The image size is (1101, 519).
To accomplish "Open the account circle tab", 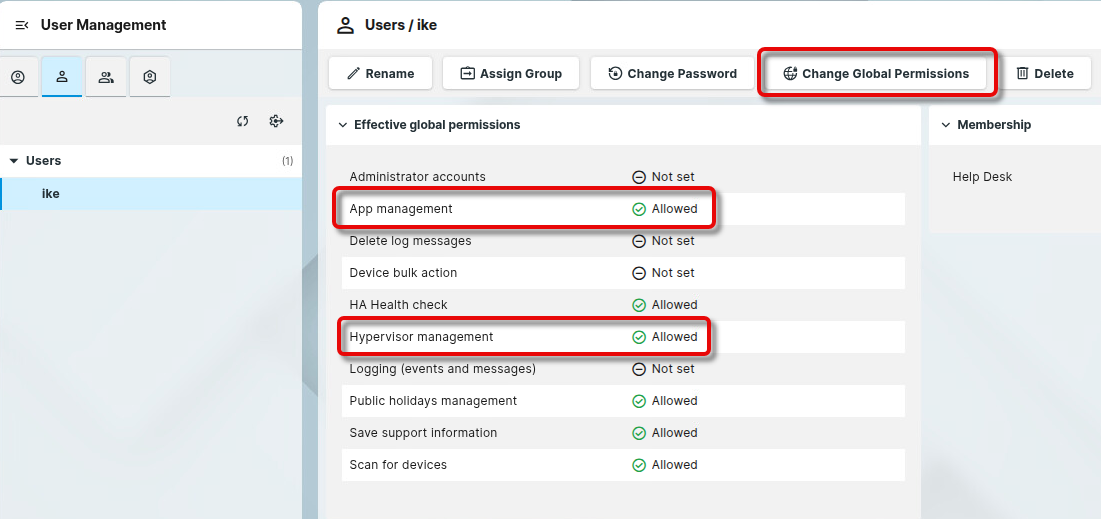I will click(18, 77).
